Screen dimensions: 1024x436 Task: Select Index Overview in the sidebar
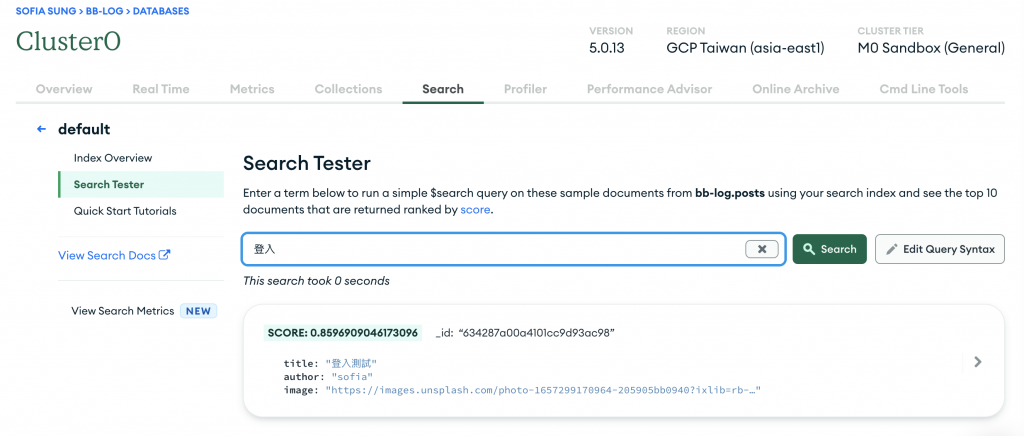pyautogui.click(x=113, y=158)
